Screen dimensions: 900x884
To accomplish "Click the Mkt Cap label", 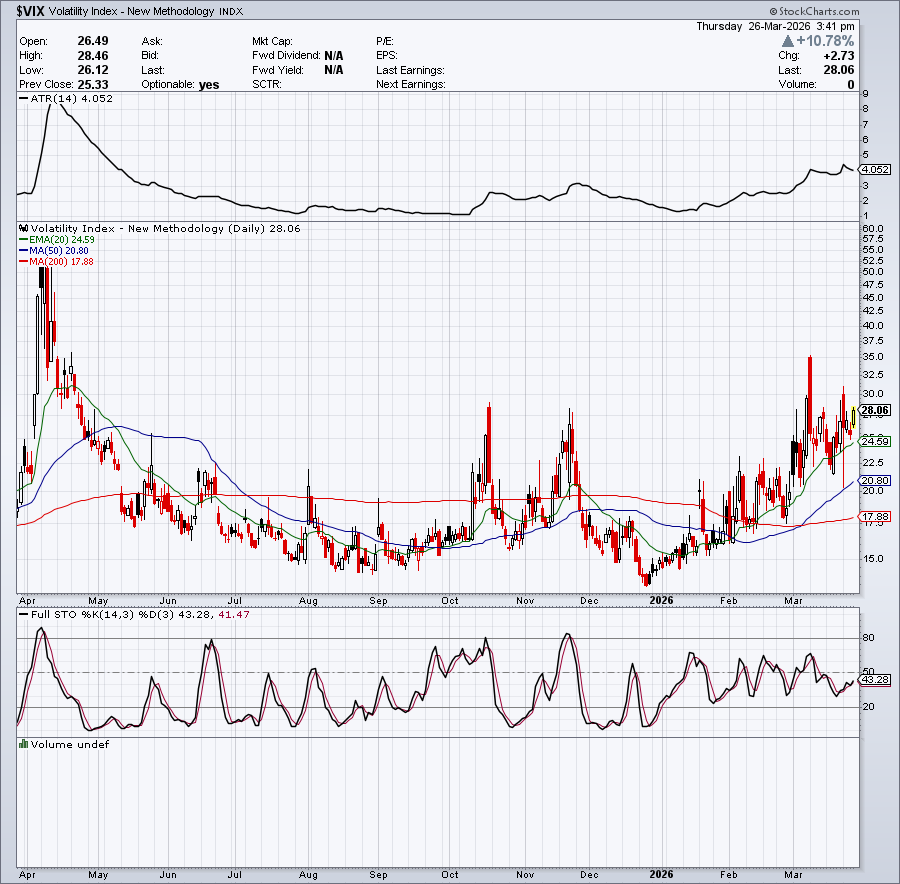I will (x=272, y=41).
